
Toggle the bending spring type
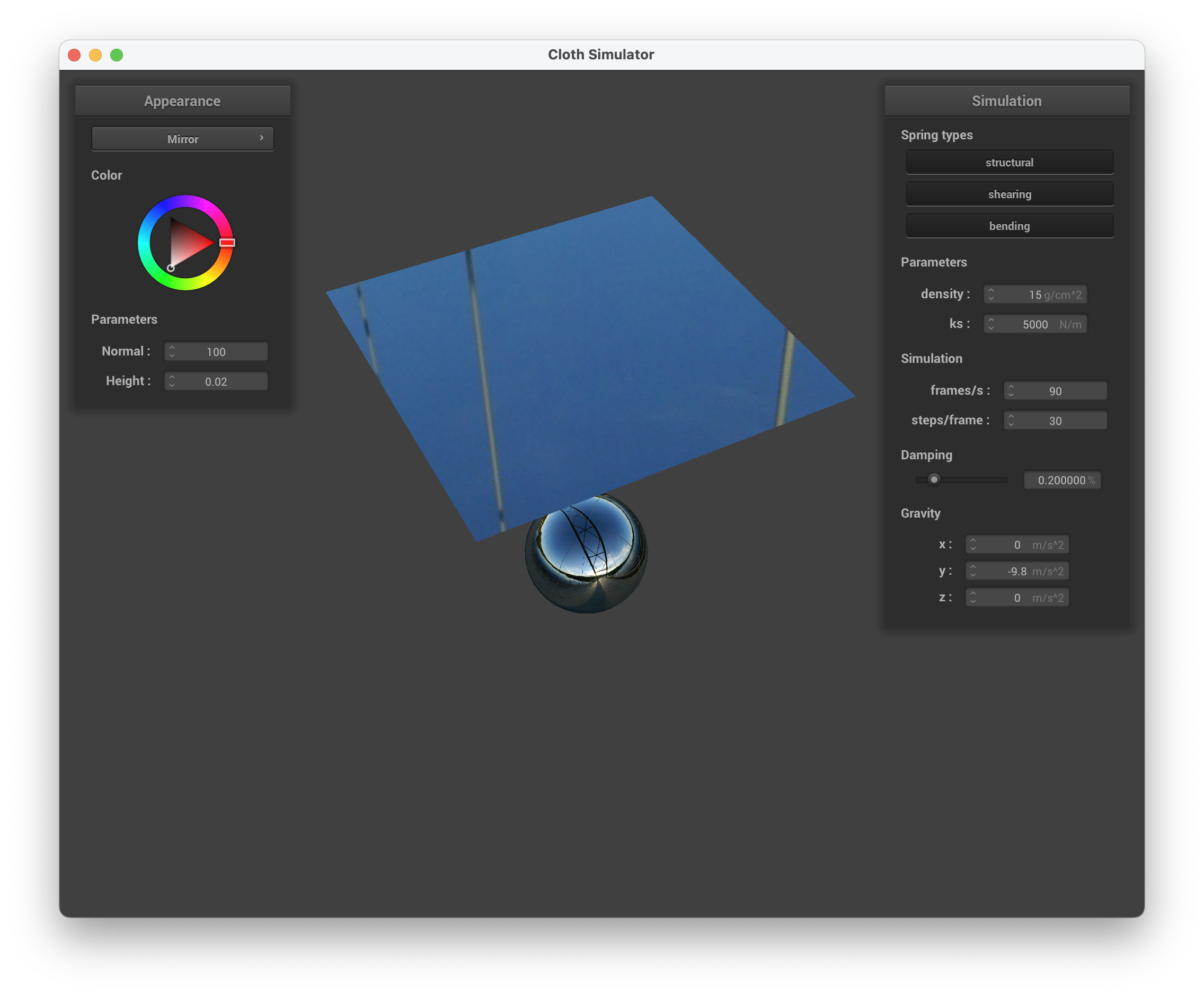(1009, 226)
